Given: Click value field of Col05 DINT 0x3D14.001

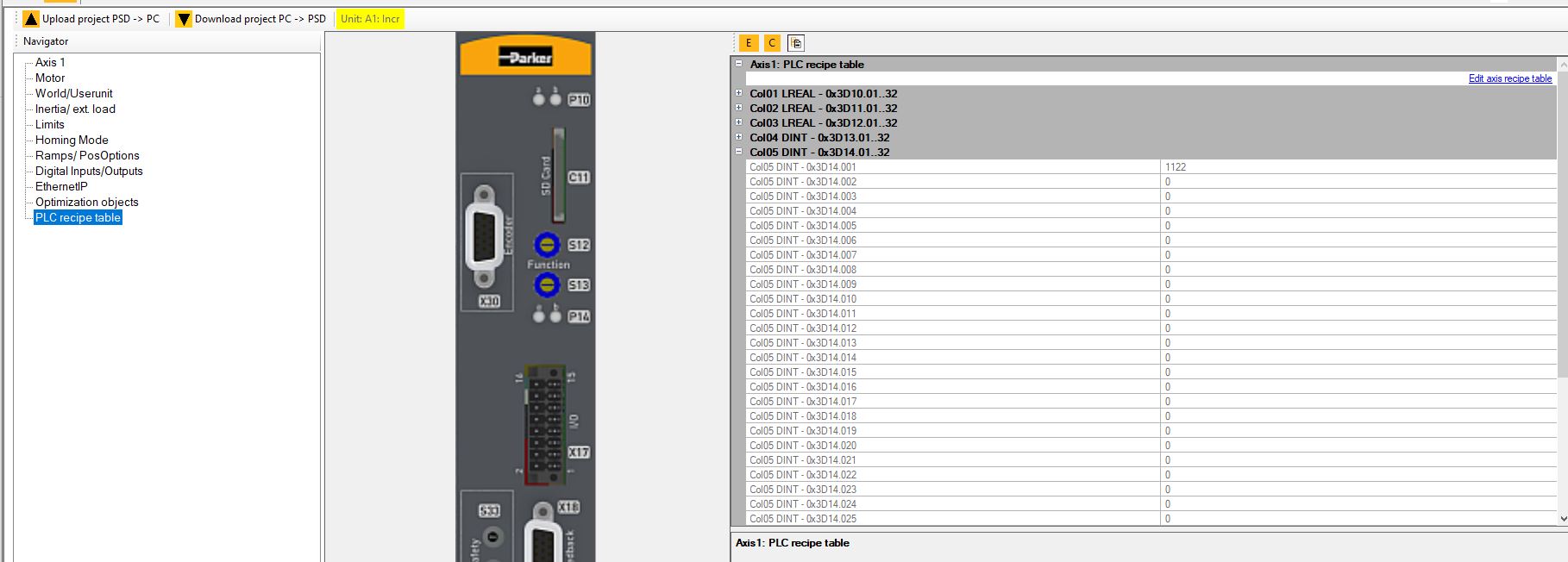Looking at the screenshot, I should click(x=1354, y=167).
